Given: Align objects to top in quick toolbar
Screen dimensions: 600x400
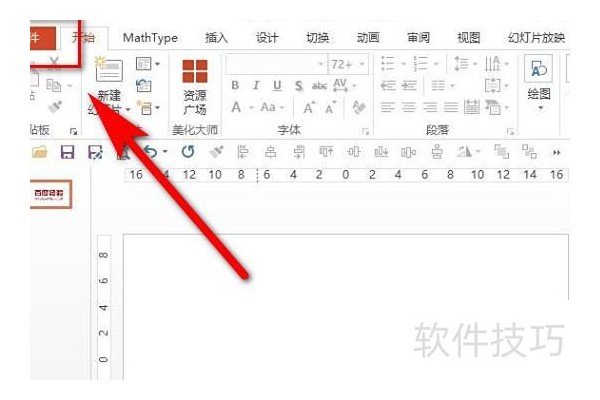Looking at the screenshot, I should click(326, 152).
